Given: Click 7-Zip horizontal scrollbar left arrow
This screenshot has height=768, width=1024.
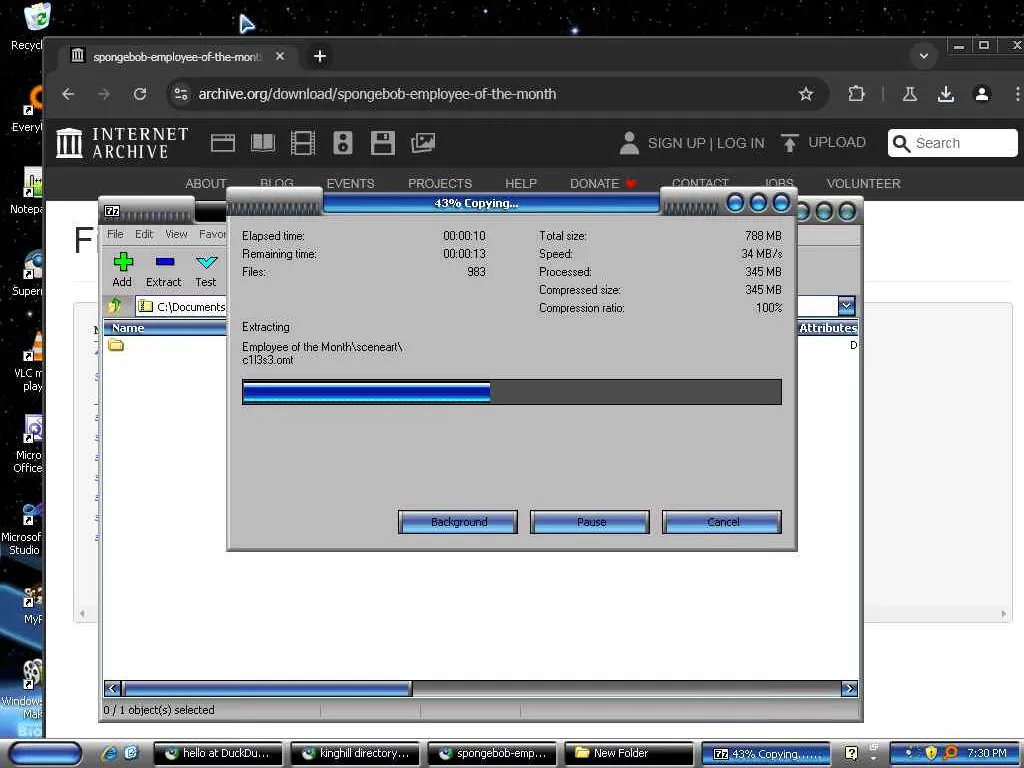Looking at the screenshot, I should coord(112,688).
